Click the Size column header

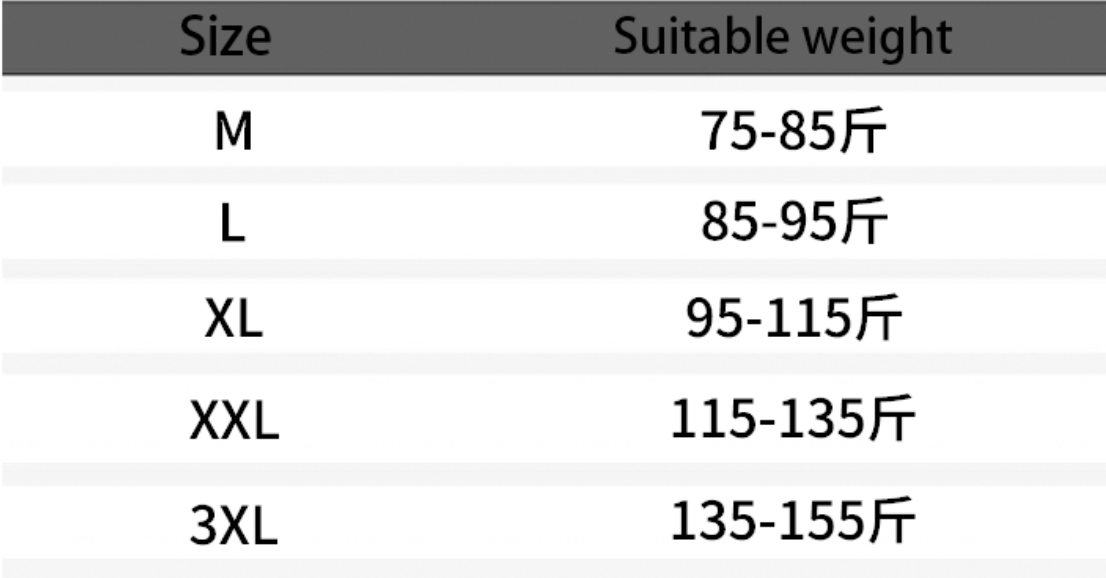point(225,37)
